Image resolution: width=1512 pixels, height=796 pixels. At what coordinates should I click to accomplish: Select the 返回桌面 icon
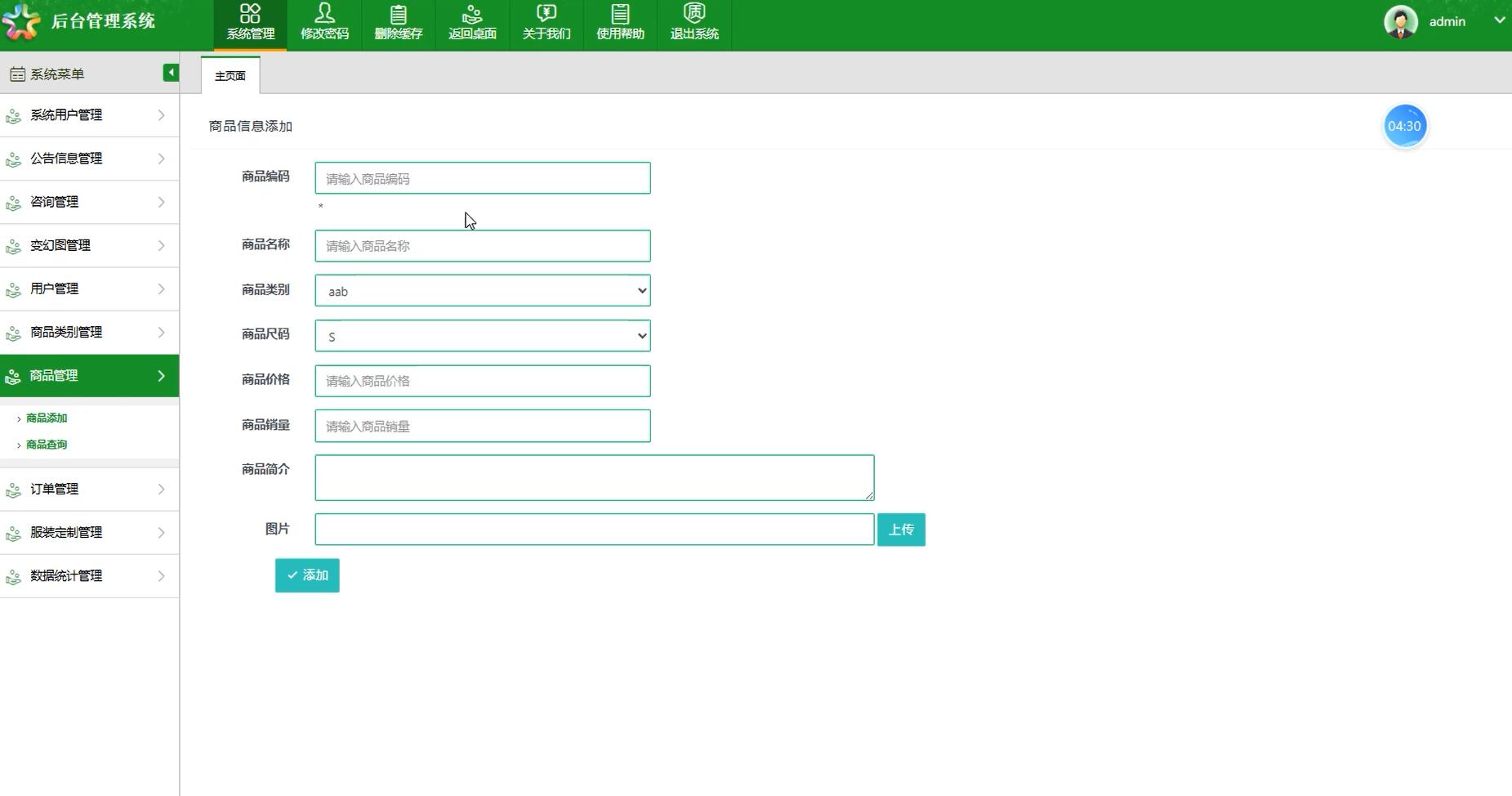point(472,14)
